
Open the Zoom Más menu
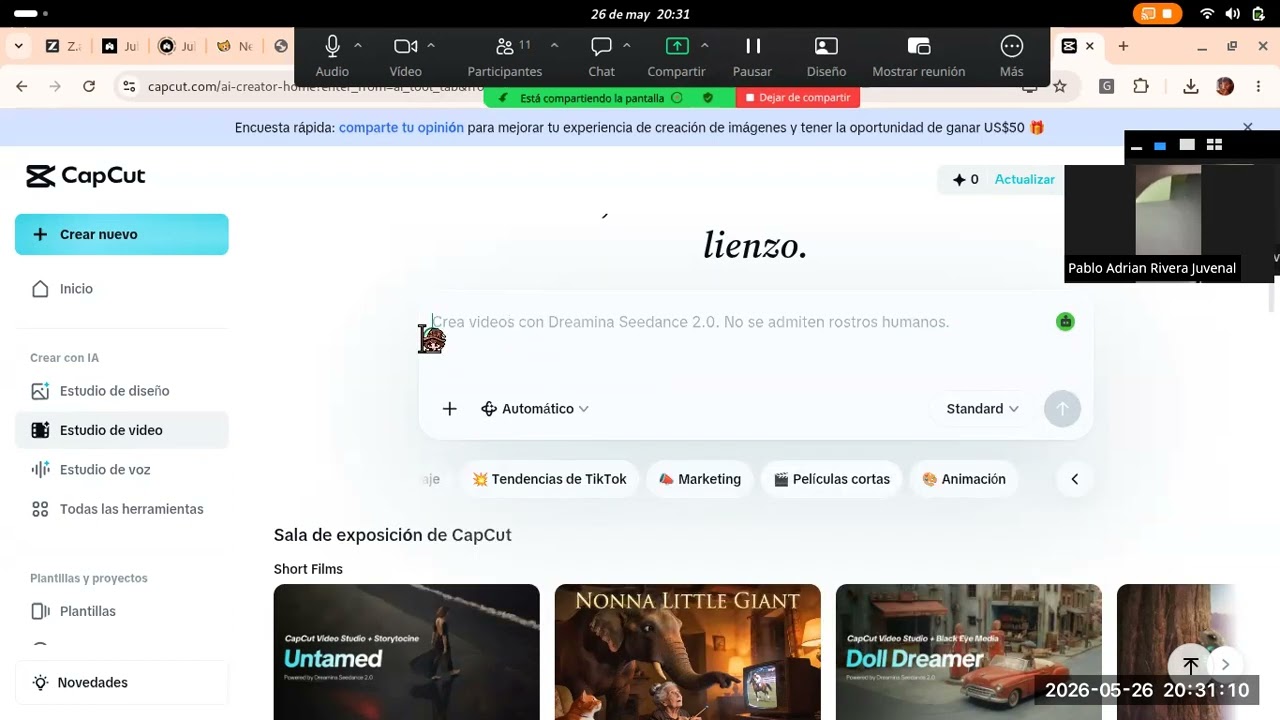coord(1012,56)
